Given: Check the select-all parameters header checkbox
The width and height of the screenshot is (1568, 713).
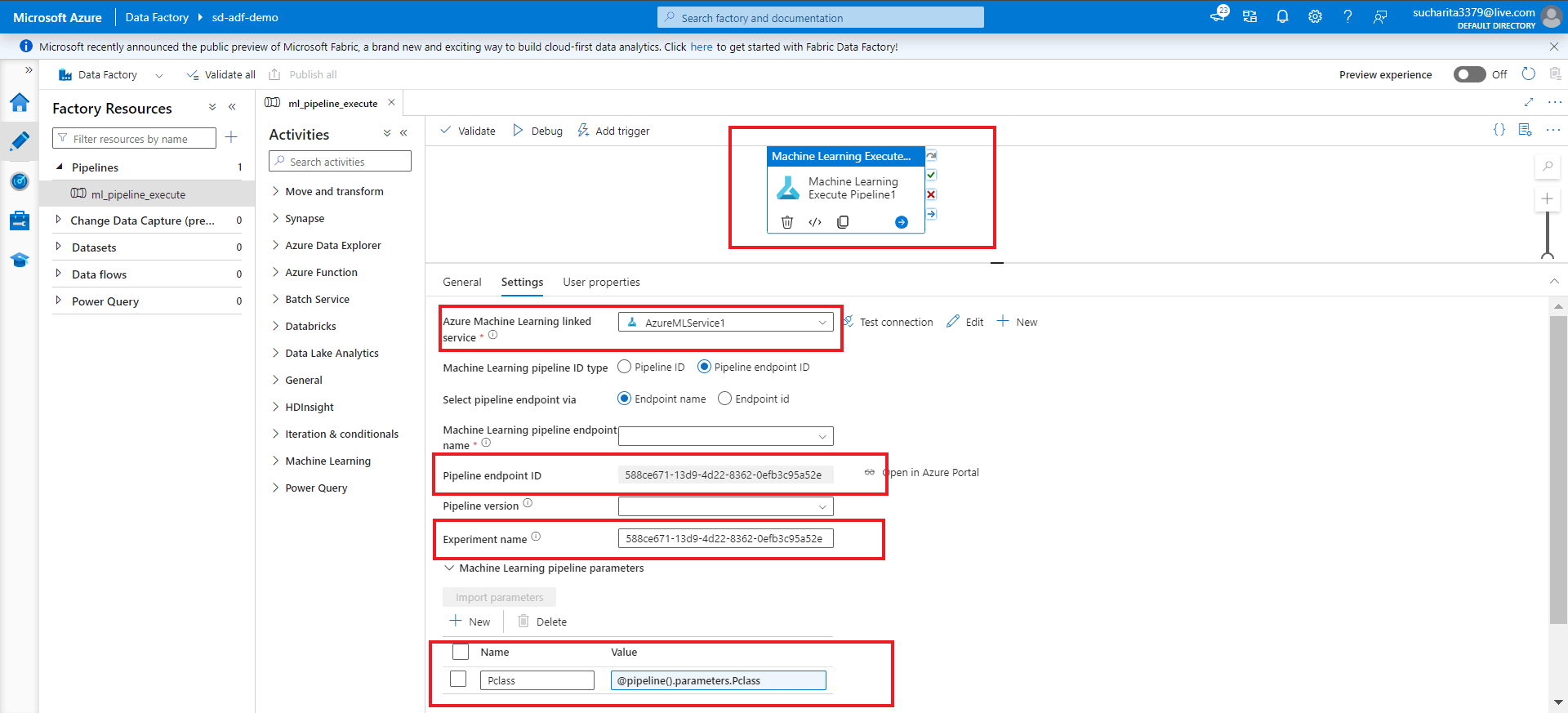Looking at the screenshot, I should pyautogui.click(x=461, y=652).
